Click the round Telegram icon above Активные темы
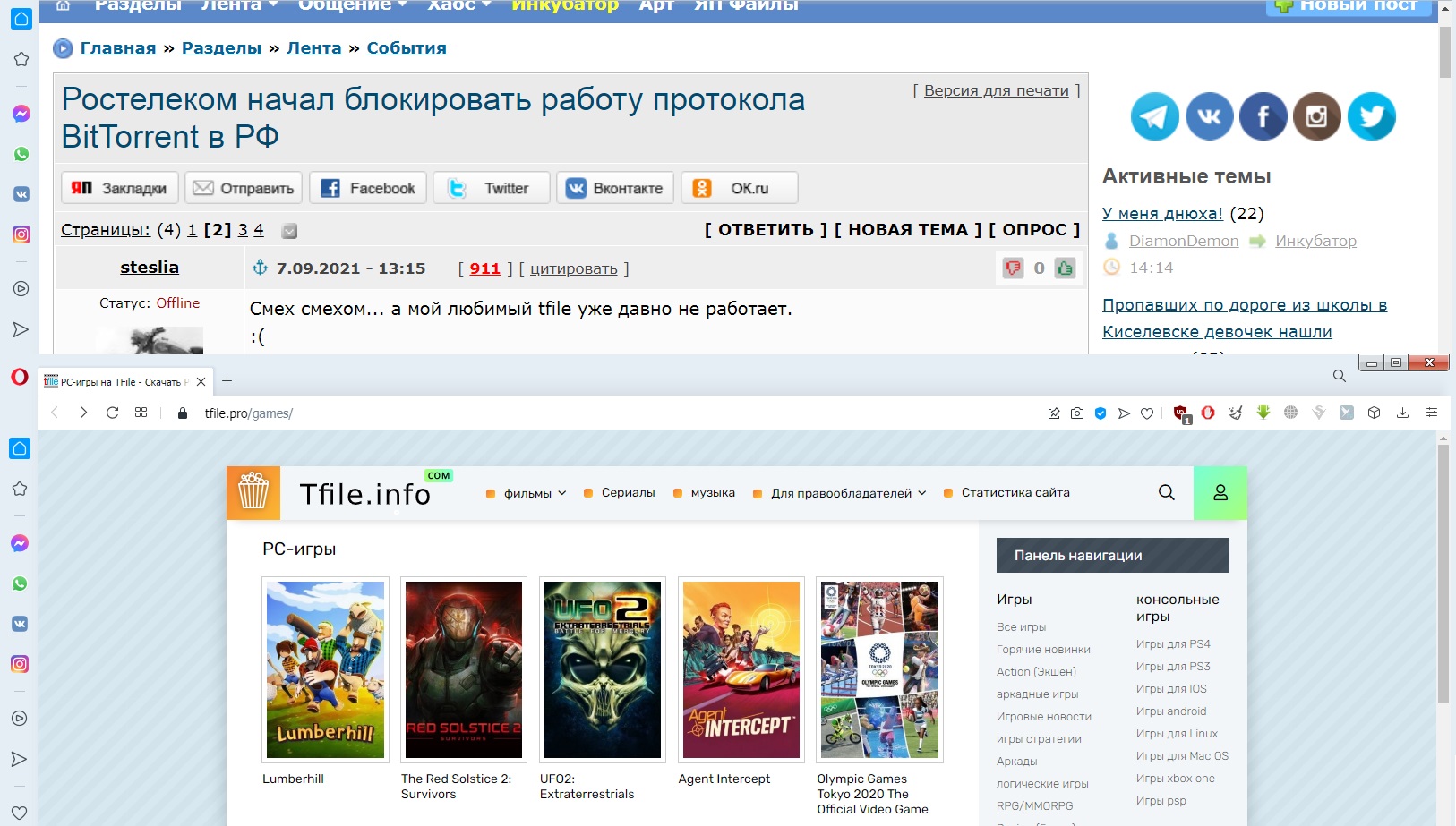The width and height of the screenshot is (1456, 826). point(1154,116)
